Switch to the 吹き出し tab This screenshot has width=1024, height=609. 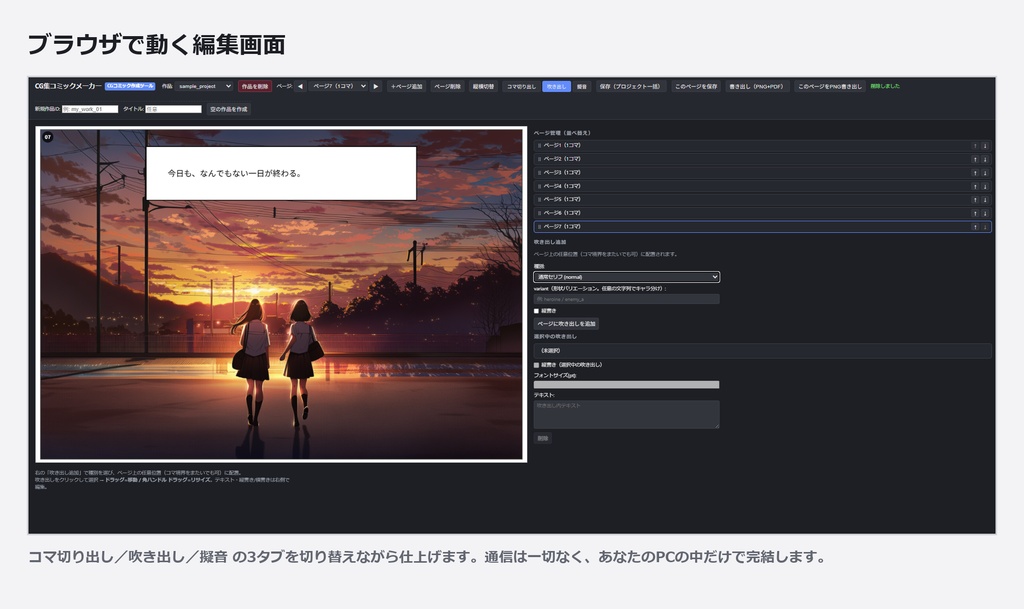click(x=556, y=86)
